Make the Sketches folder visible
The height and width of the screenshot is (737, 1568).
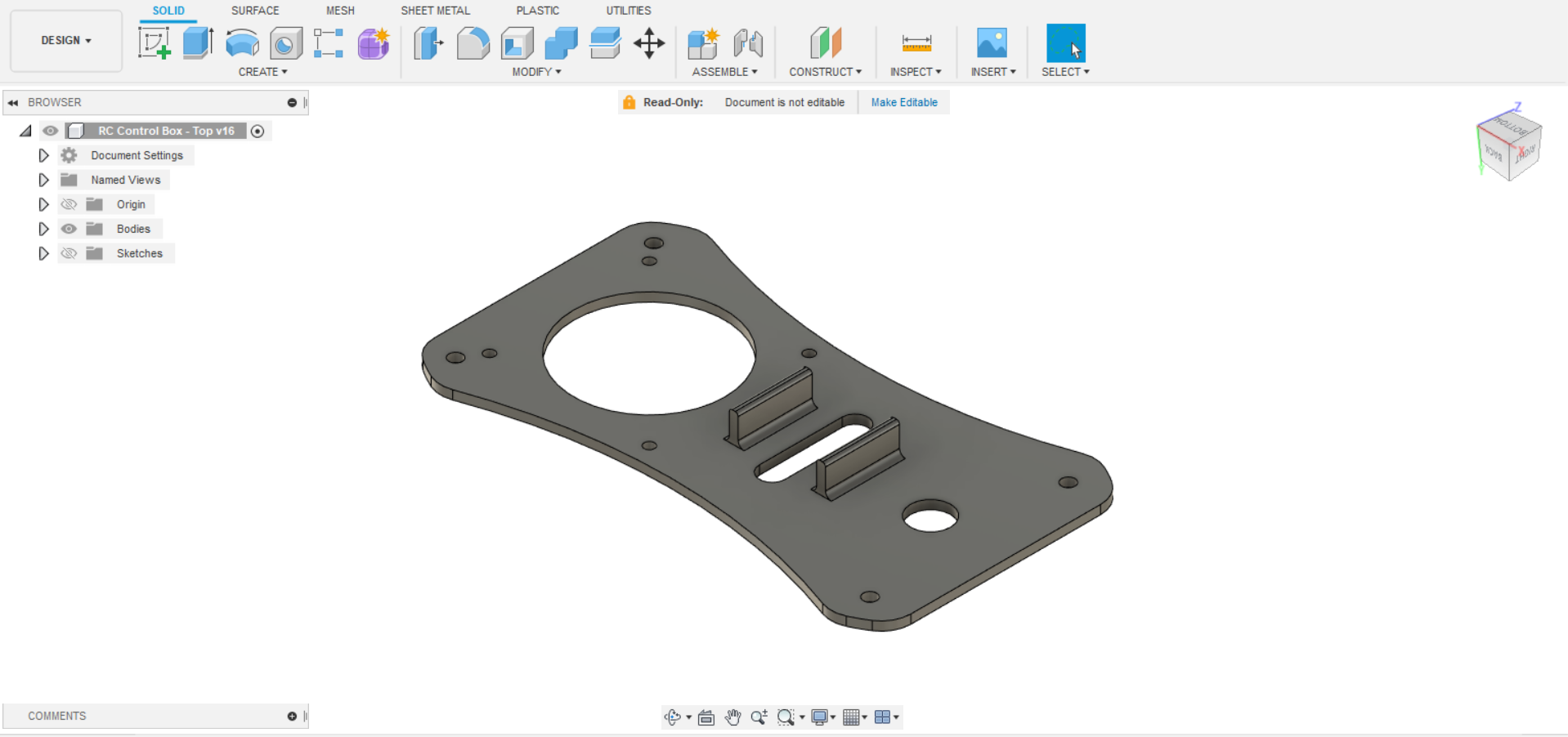point(69,253)
